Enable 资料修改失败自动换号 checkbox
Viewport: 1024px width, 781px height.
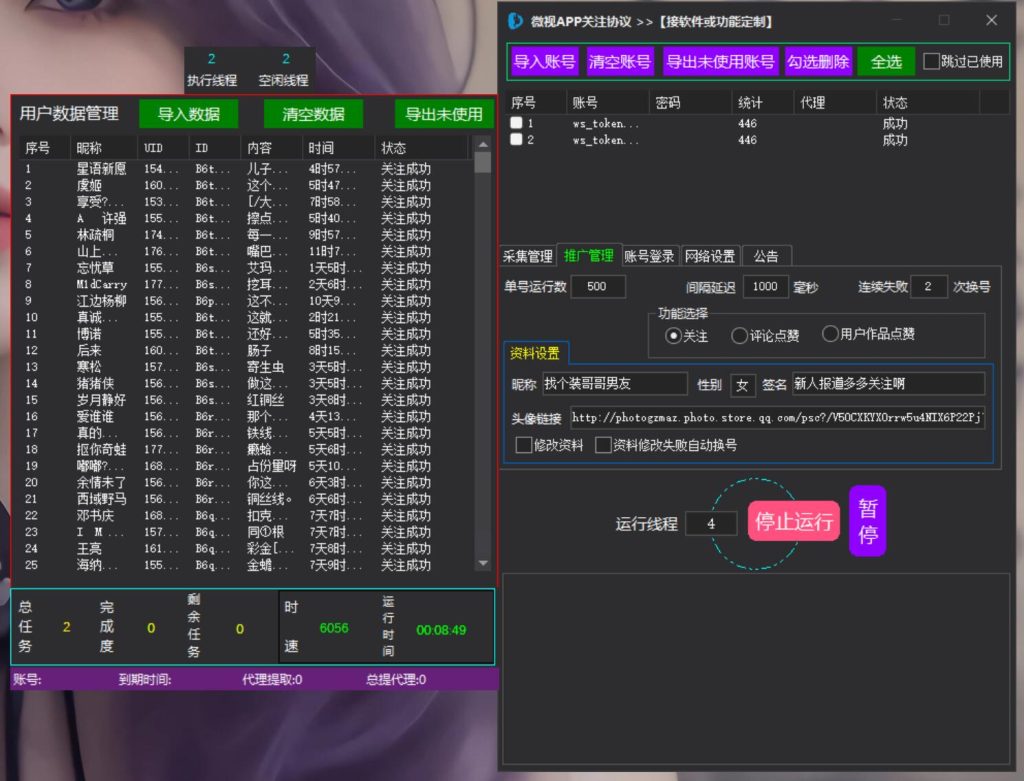point(603,445)
